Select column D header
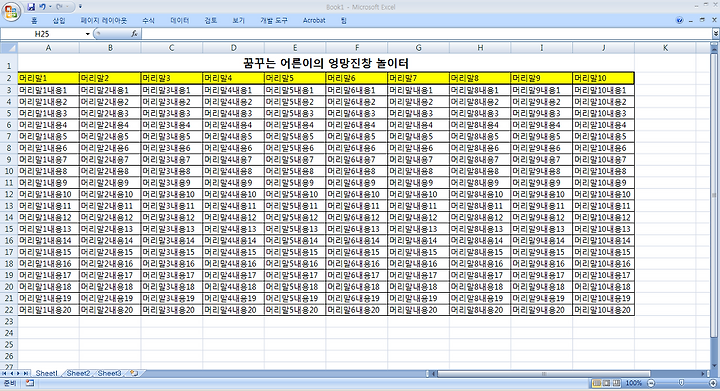The width and height of the screenshot is (720, 391). click(233, 48)
